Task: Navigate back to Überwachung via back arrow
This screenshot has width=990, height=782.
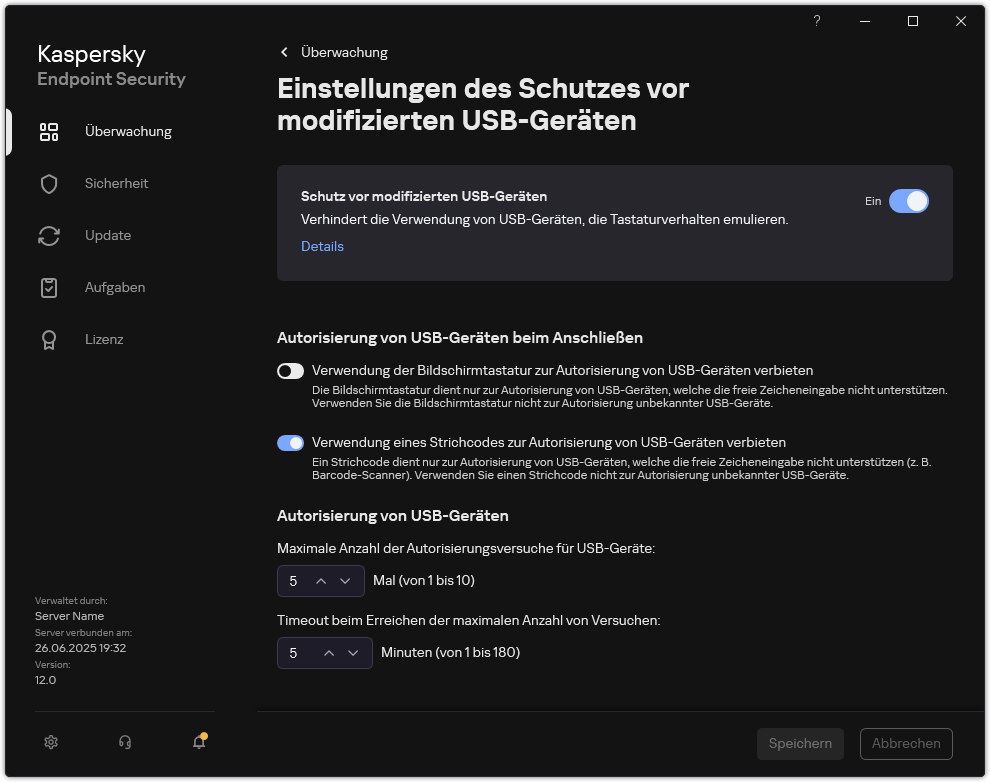Action: pos(284,52)
